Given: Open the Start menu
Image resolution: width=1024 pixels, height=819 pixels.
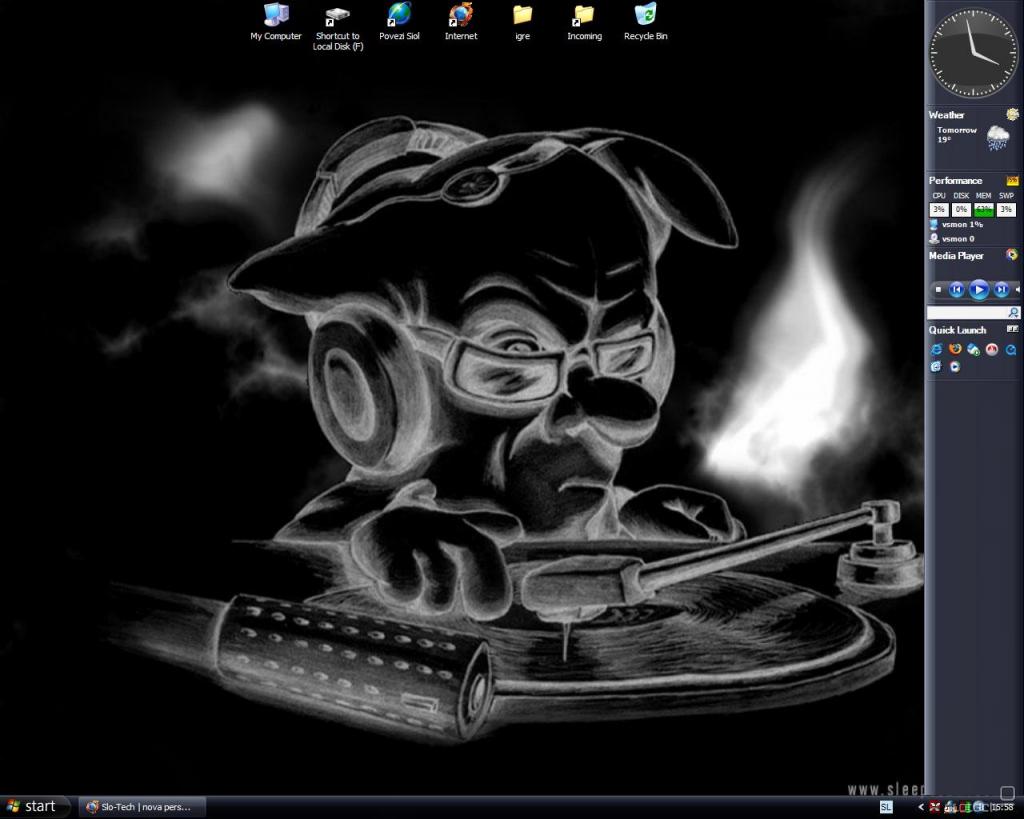Looking at the screenshot, I should click(x=34, y=807).
